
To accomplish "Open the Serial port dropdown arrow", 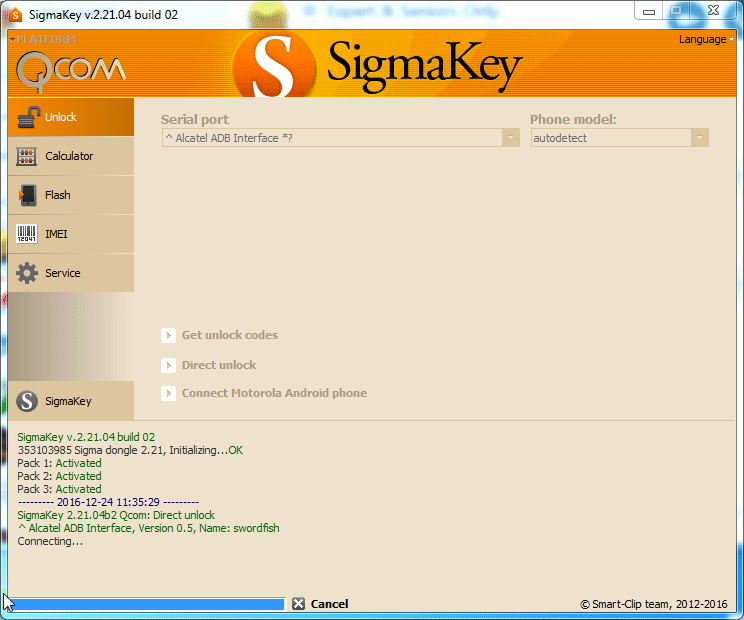I will pos(511,138).
